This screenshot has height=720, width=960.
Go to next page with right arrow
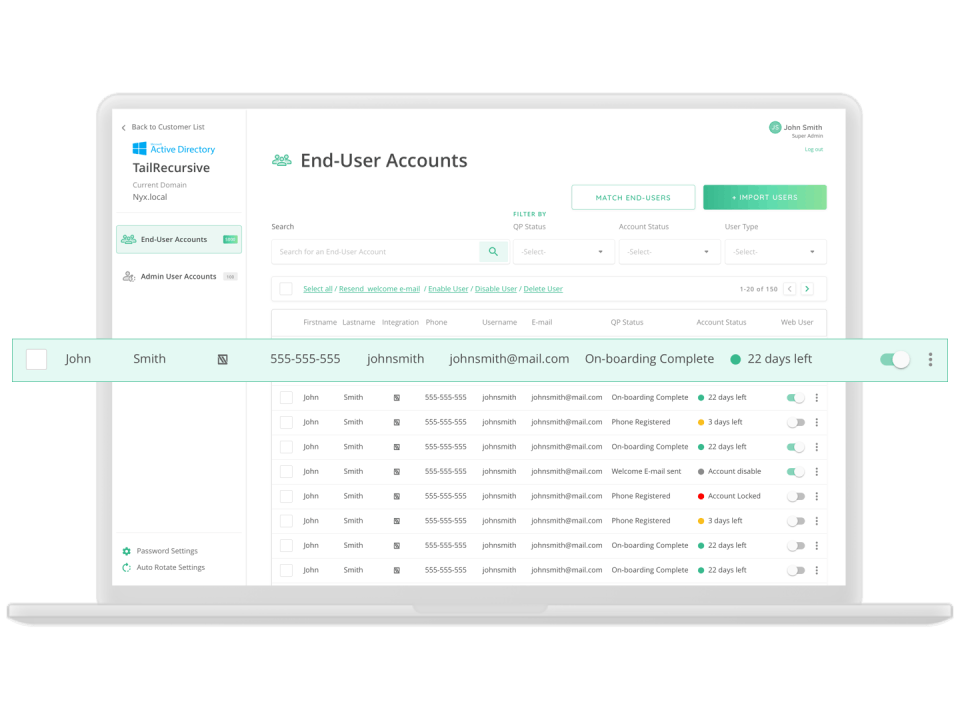pyautogui.click(x=807, y=289)
